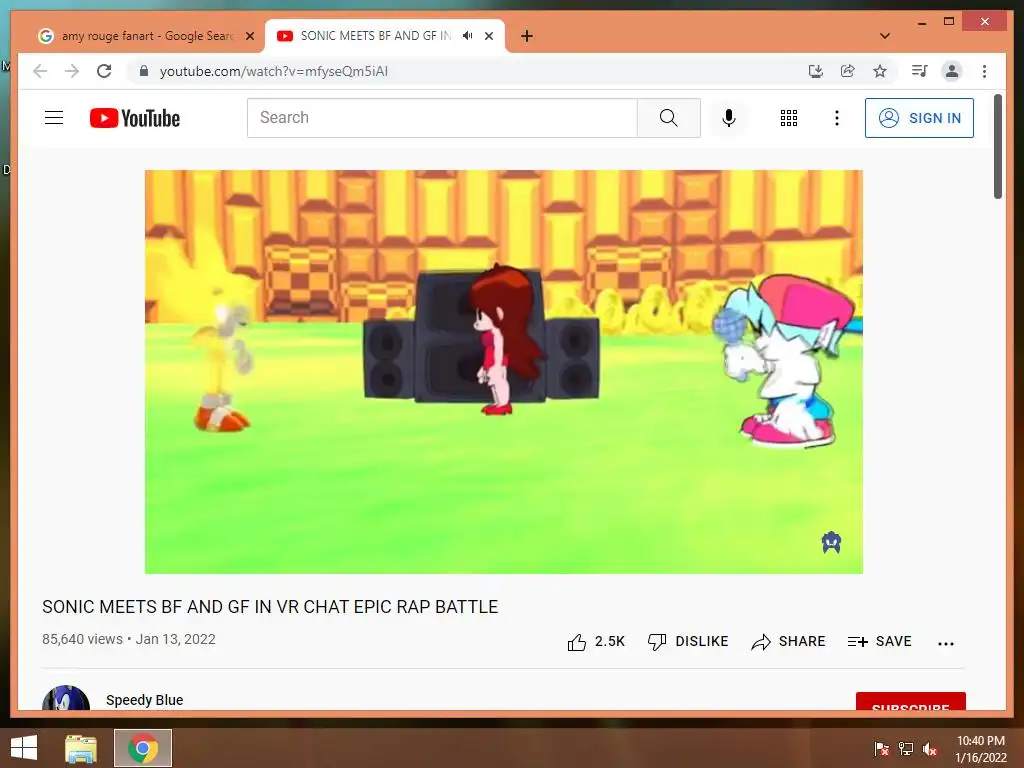Open the Chrome profile avatar

[x=952, y=71]
